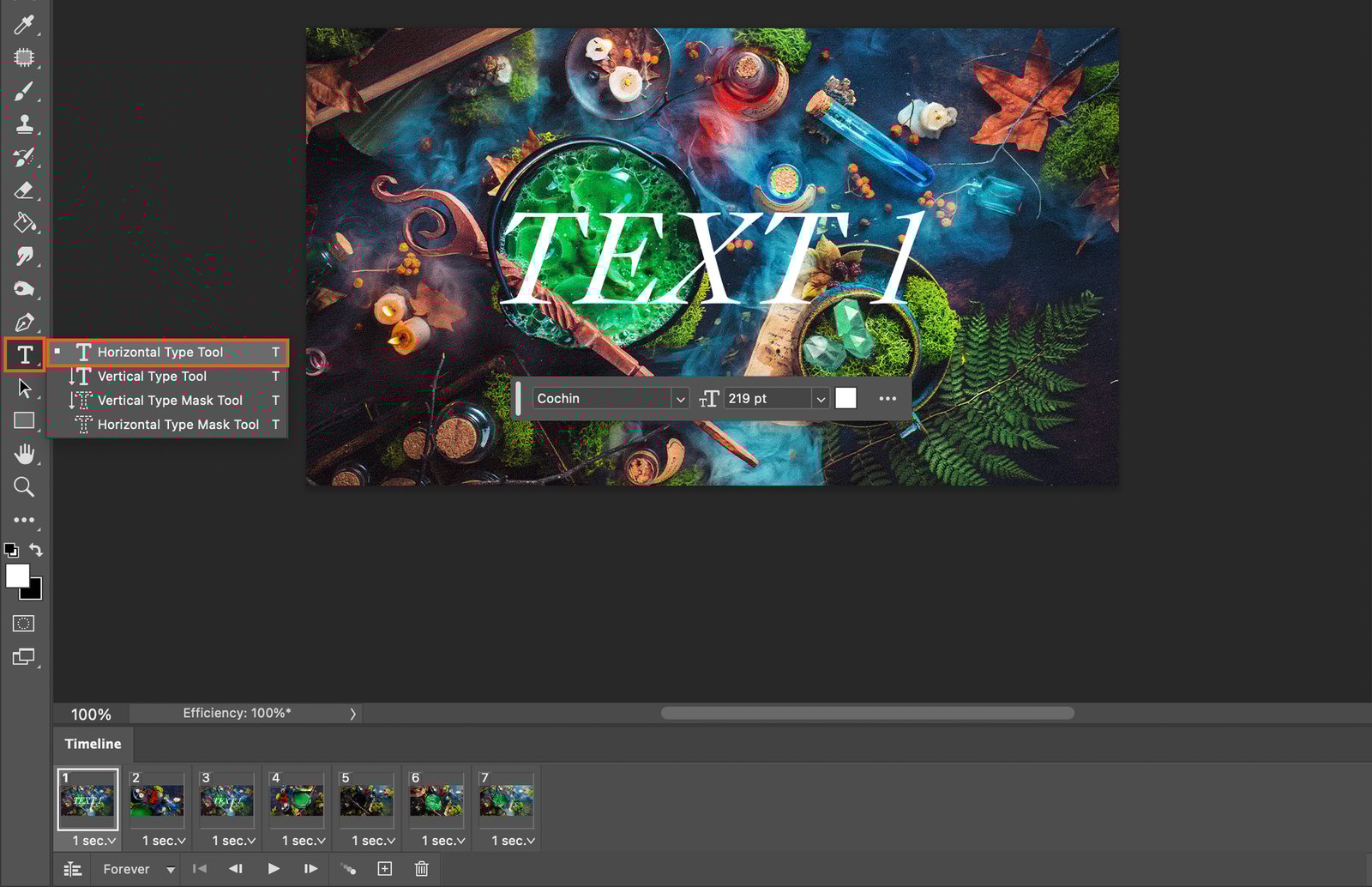1372x887 pixels.
Task: Activate the Pen tool
Action: tap(24, 323)
